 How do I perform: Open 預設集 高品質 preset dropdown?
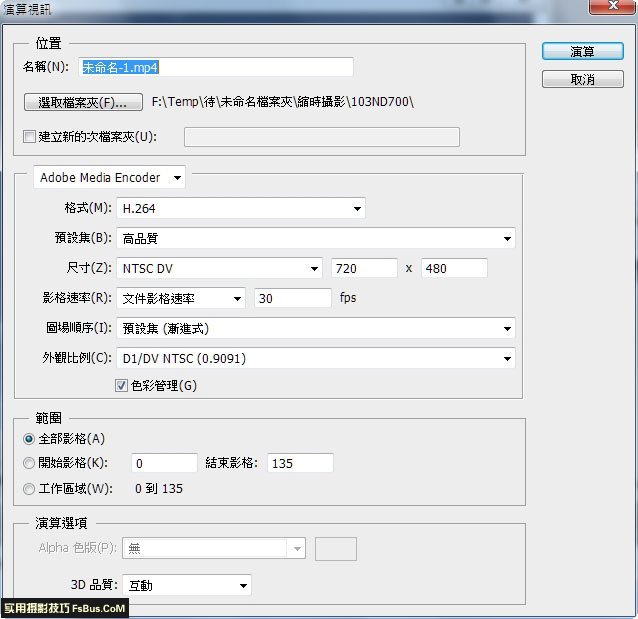click(x=316, y=238)
